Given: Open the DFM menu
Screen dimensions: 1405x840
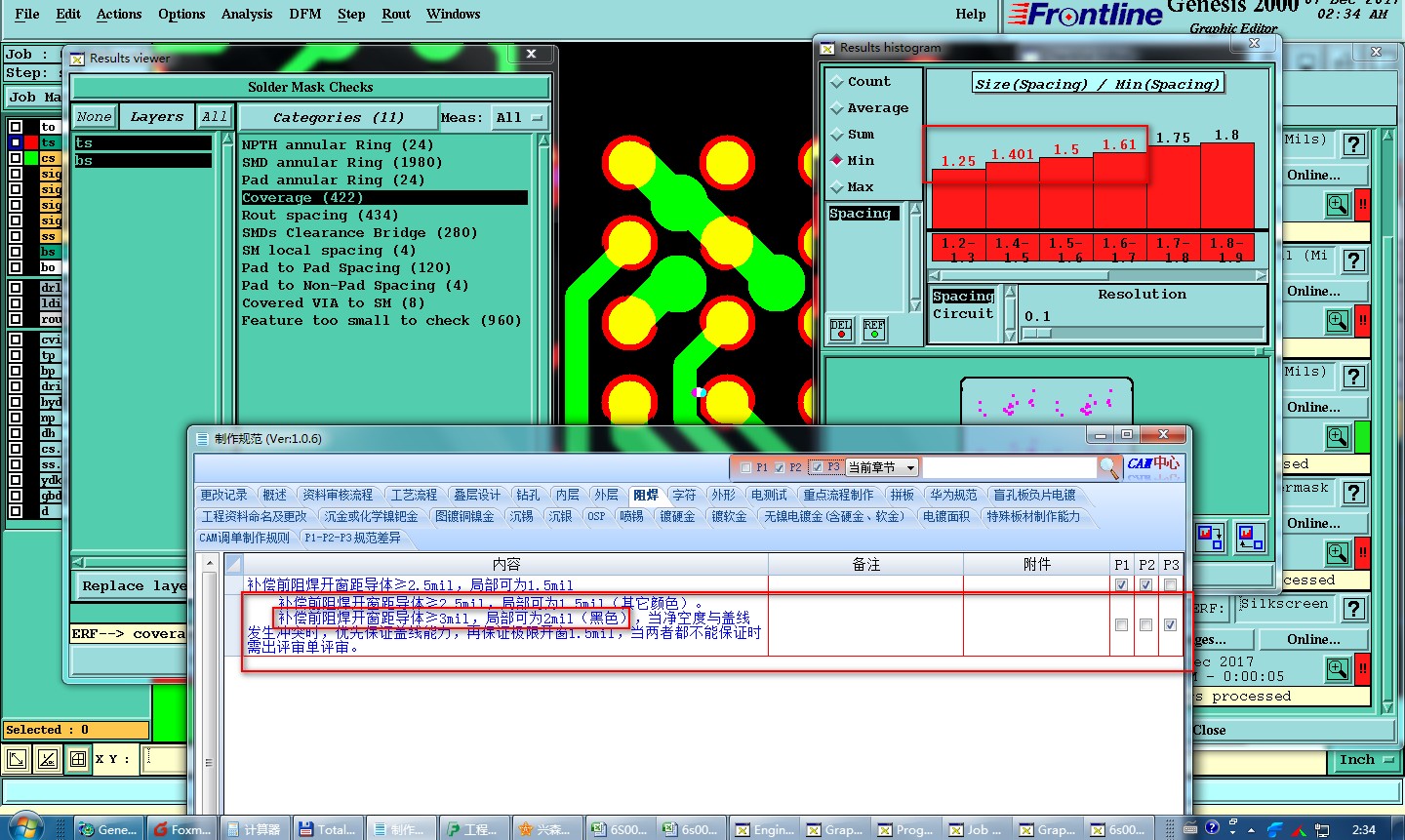Looking at the screenshot, I should coord(305,15).
